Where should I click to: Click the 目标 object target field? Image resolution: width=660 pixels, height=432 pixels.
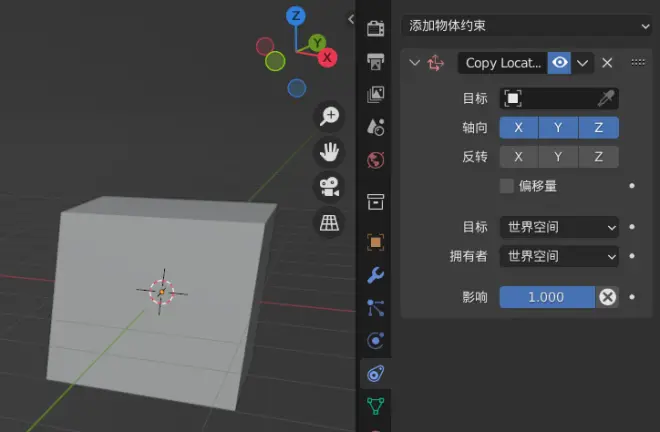point(559,99)
